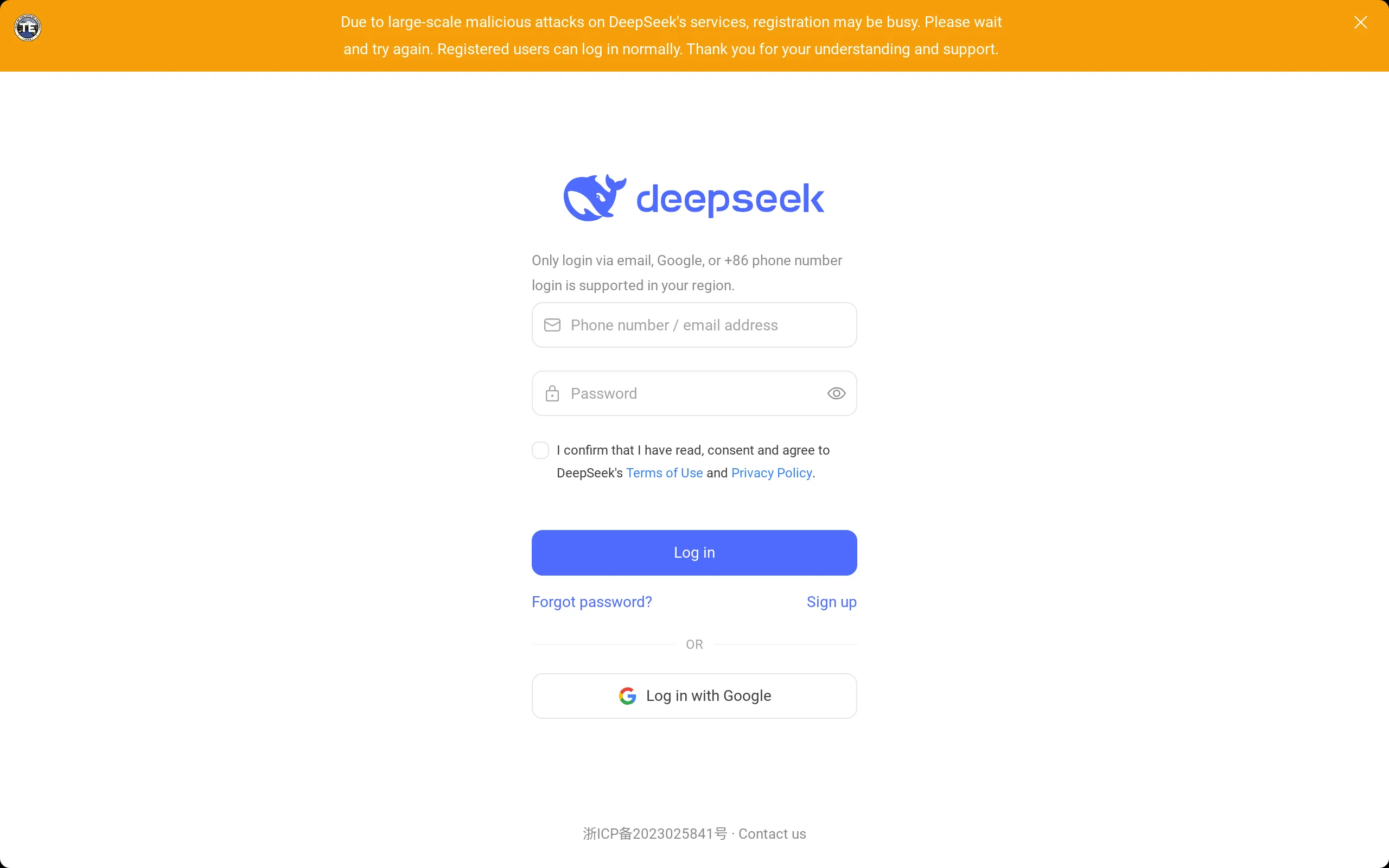This screenshot has height=868, width=1389.
Task: Click the lock icon in password field
Action: 553,393
